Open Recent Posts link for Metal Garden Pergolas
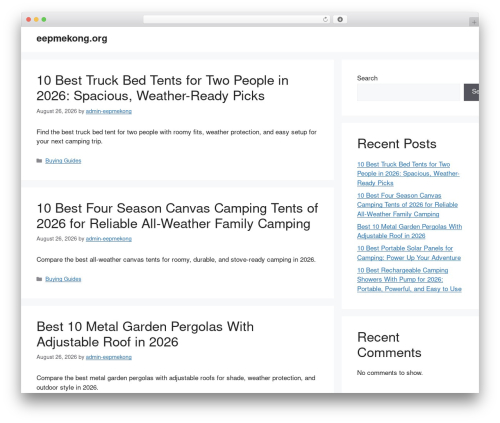The height and width of the screenshot is (423, 500). [x=409, y=231]
